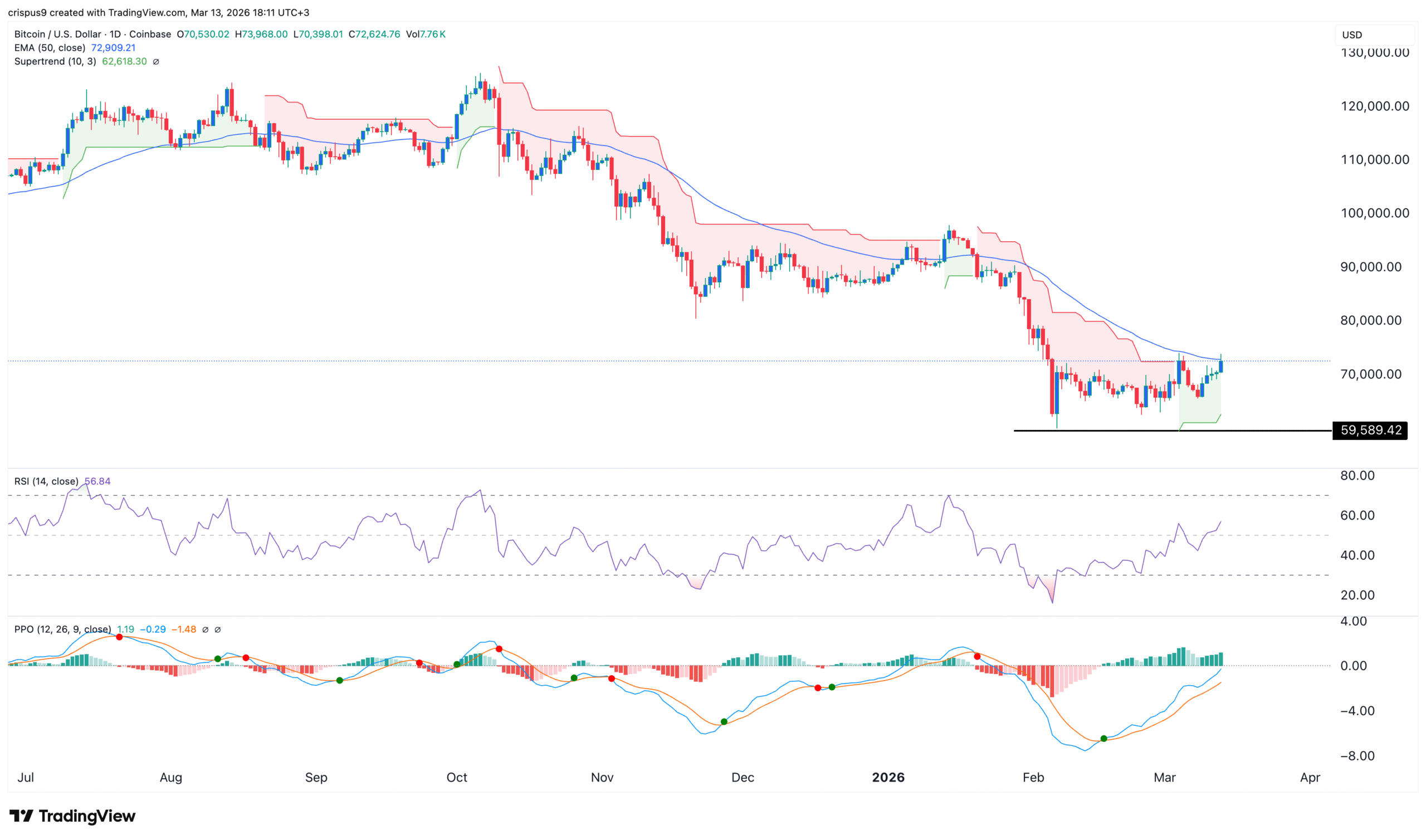Viewport: 1426px width, 840px height.
Task: Click the first Ø icon in the PPO legend
Action: 206,629
